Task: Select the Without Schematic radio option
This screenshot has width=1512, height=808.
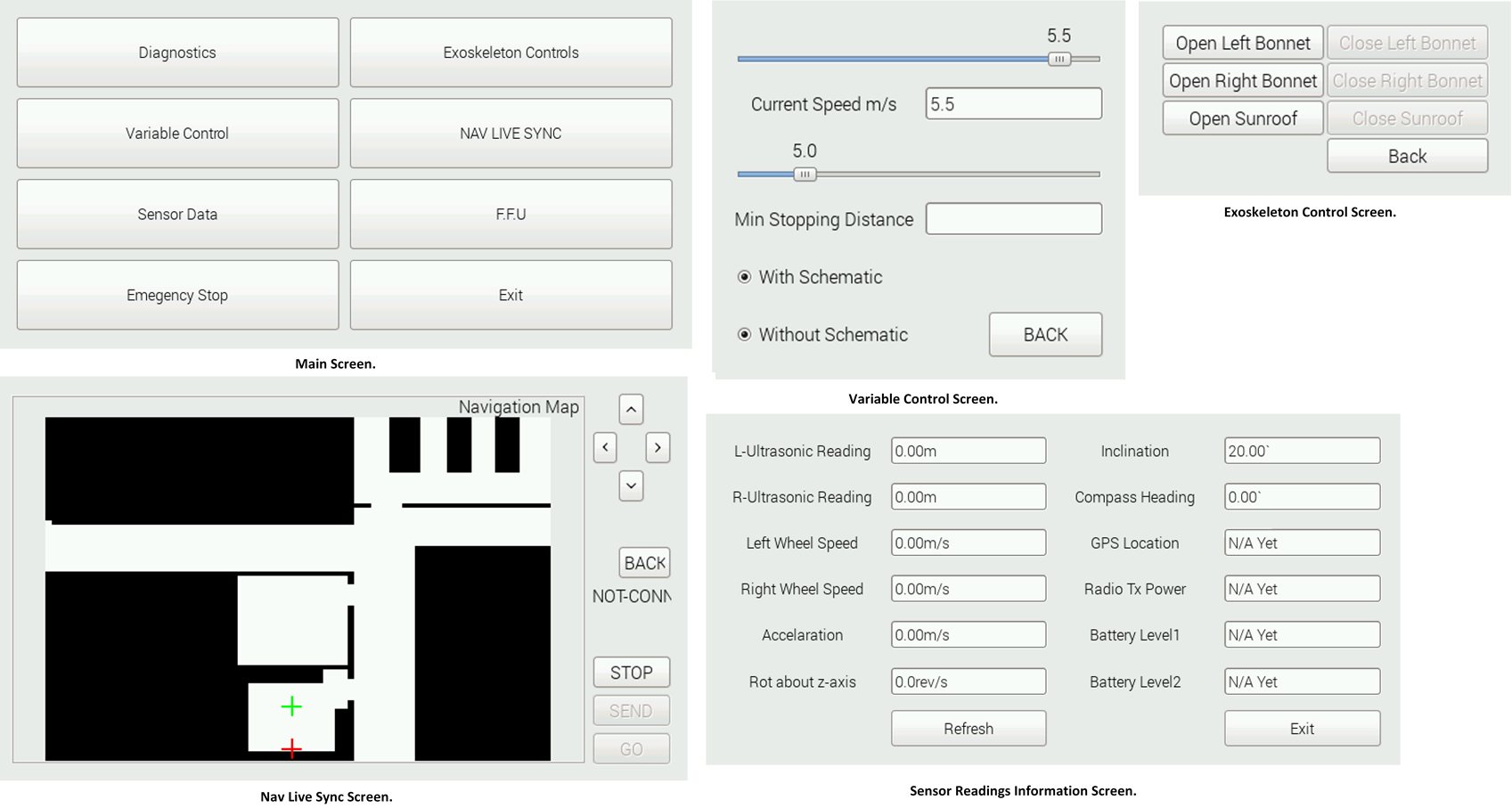Action: 745,335
